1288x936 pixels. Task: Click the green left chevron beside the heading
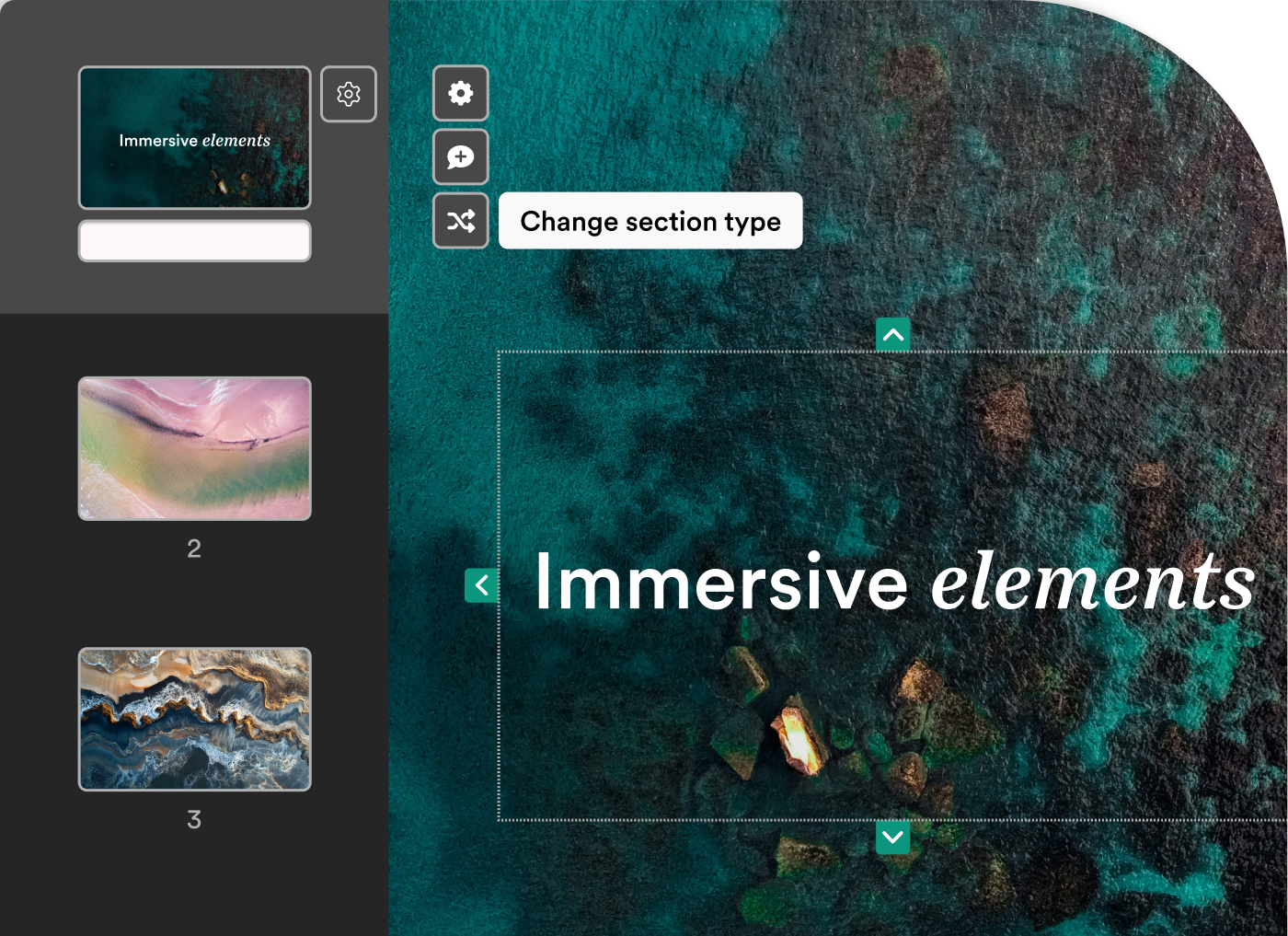click(481, 584)
